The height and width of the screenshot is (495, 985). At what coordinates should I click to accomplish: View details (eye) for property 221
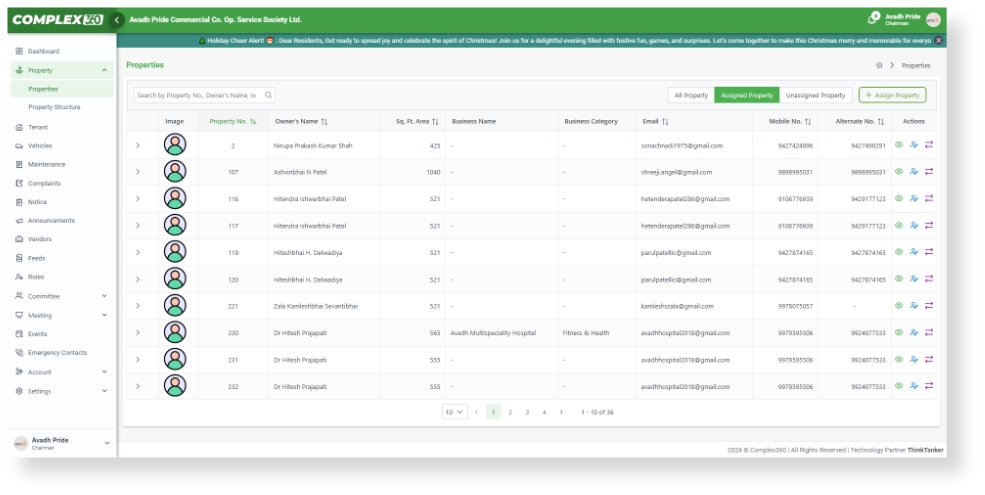click(899, 306)
